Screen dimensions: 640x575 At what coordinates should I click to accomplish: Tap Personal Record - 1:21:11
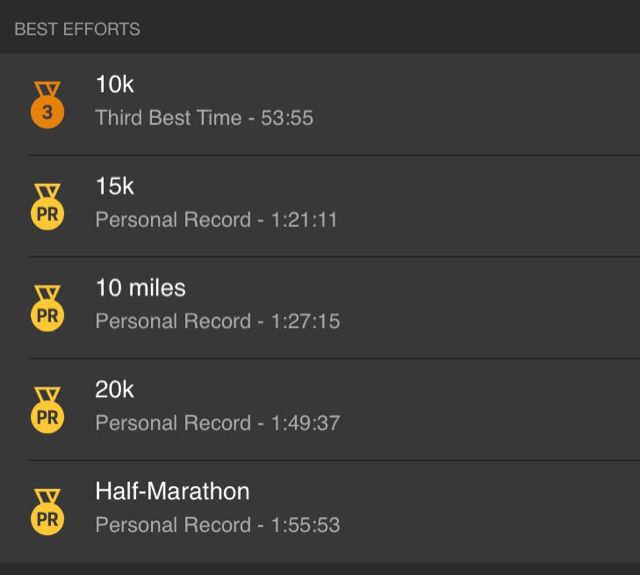pos(216,220)
